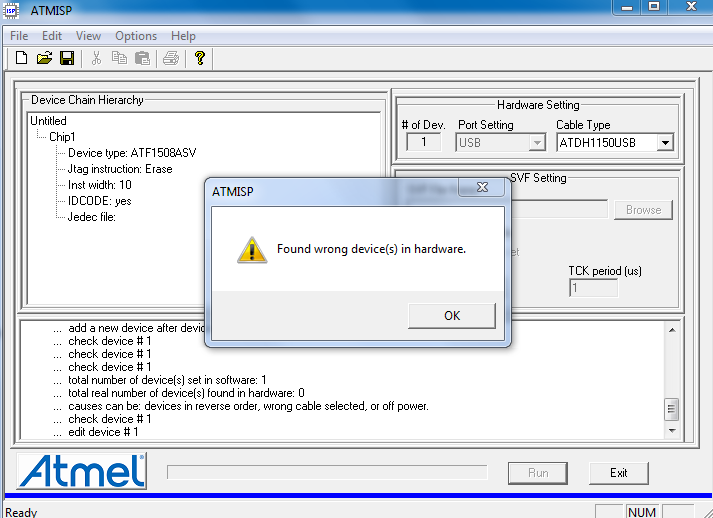Click the Copy toolbar icon
Image resolution: width=713 pixels, height=518 pixels.
[x=119, y=58]
